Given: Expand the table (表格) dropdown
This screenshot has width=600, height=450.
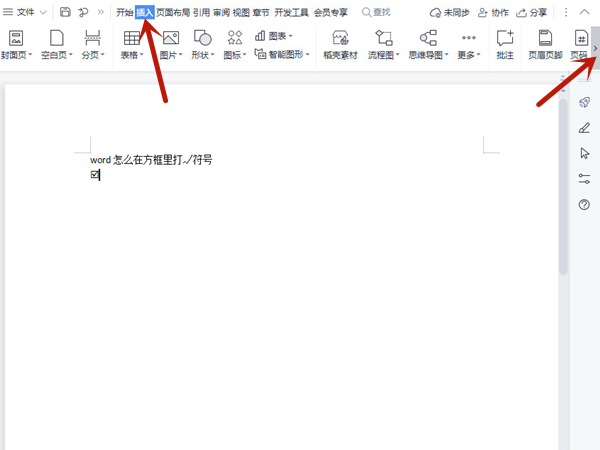Looking at the screenshot, I should point(132,55).
